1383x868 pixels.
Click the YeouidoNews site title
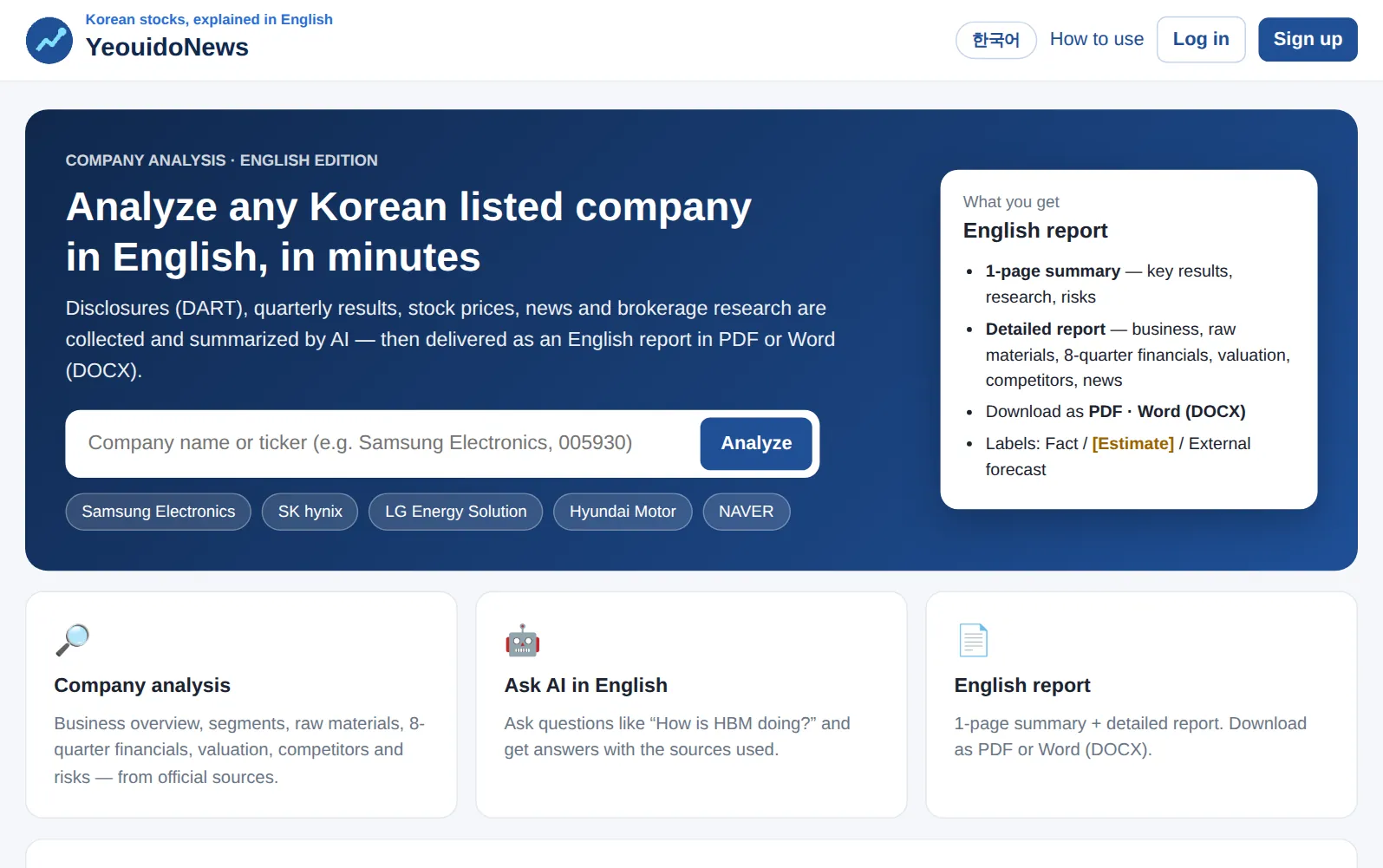click(167, 48)
